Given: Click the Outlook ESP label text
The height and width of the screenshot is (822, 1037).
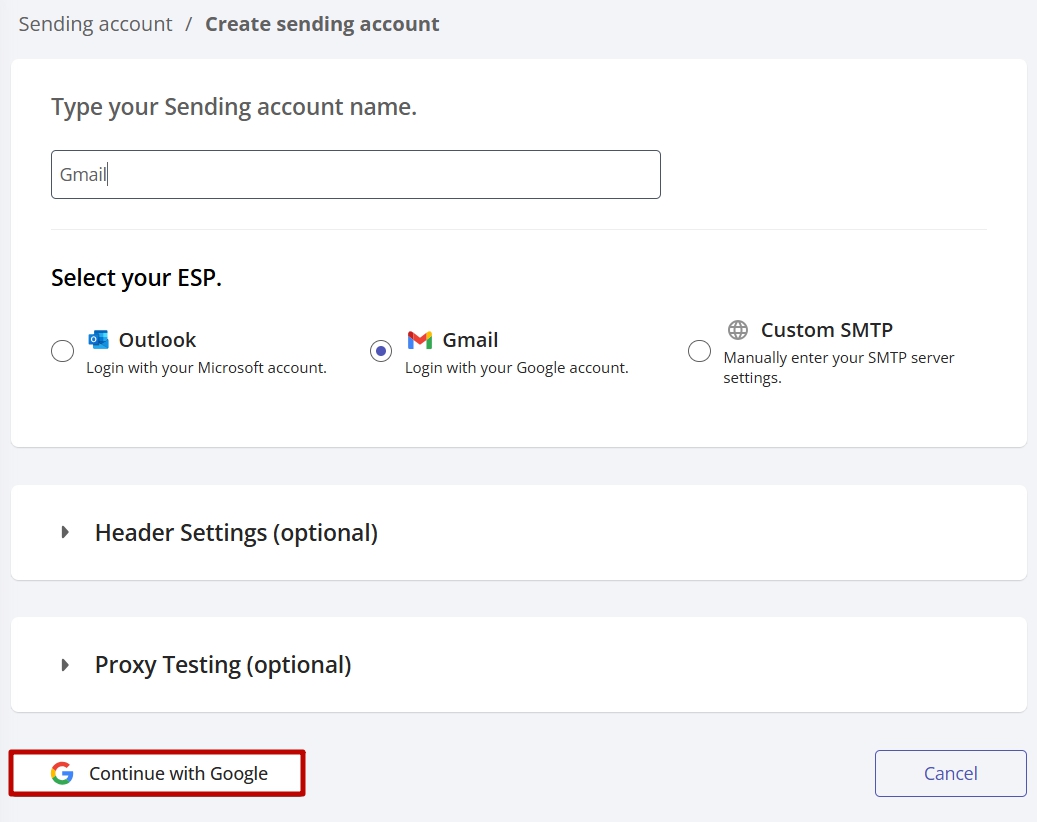Looking at the screenshot, I should coord(157,340).
